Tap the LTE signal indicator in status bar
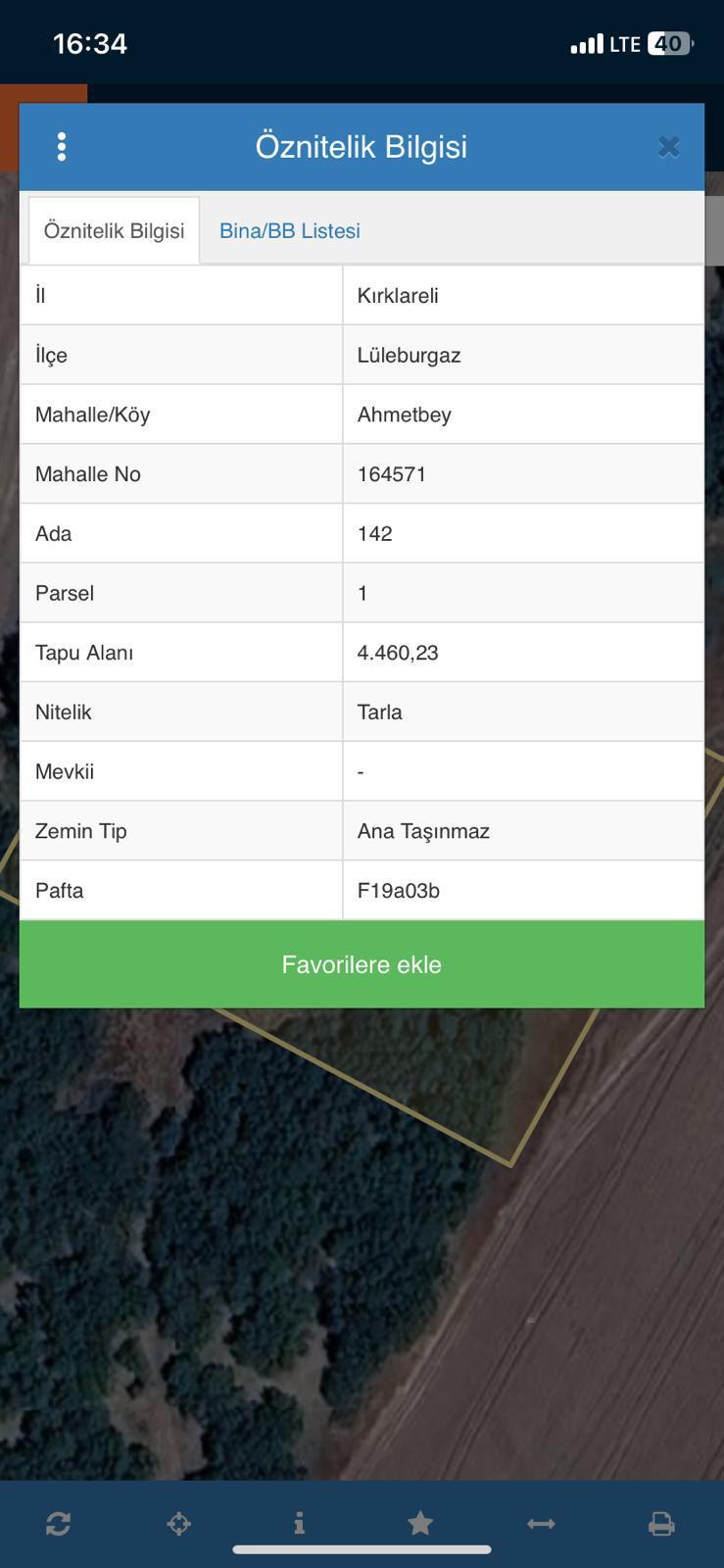Viewport: 724px width, 1568px height. click(623, 44)
